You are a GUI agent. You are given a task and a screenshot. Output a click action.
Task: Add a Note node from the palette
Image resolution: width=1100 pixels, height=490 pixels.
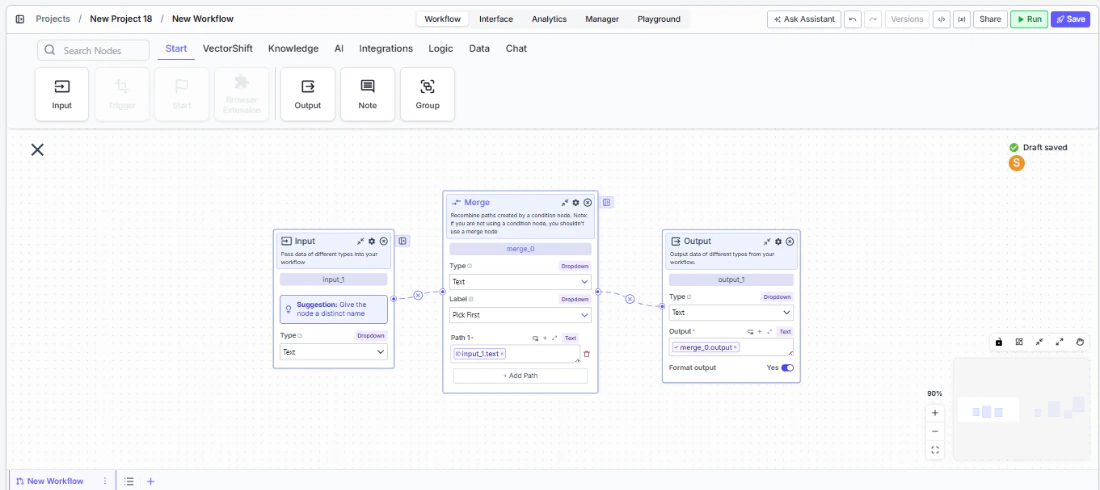coord(368,94)
